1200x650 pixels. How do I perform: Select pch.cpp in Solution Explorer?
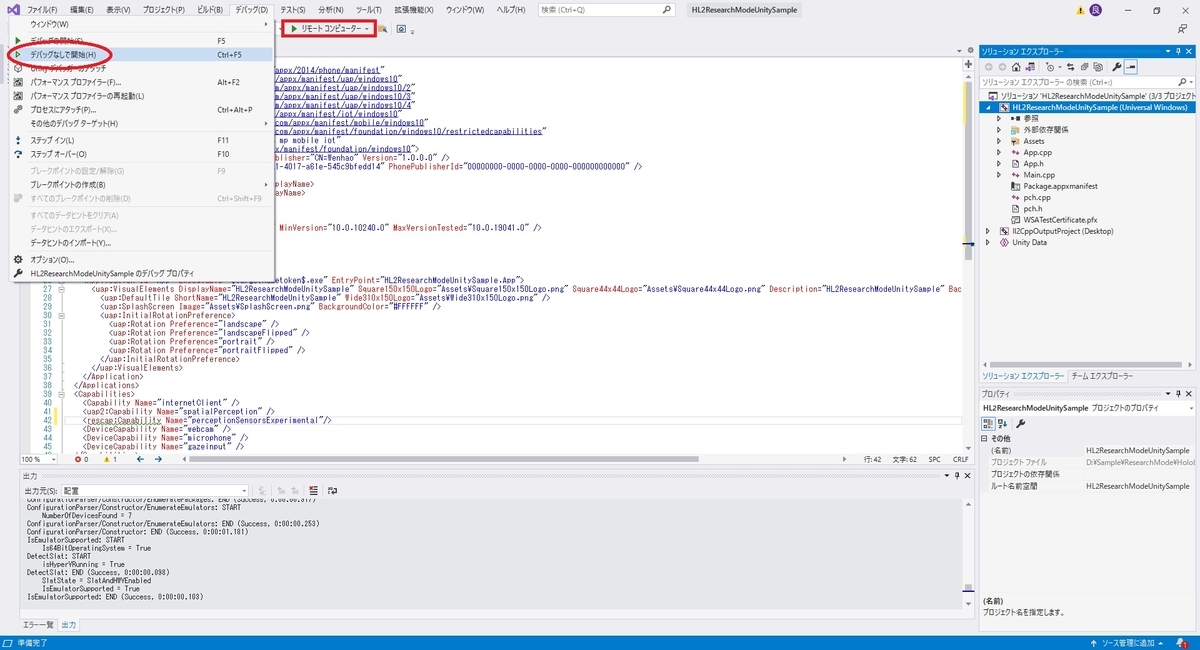point(1037,197)
